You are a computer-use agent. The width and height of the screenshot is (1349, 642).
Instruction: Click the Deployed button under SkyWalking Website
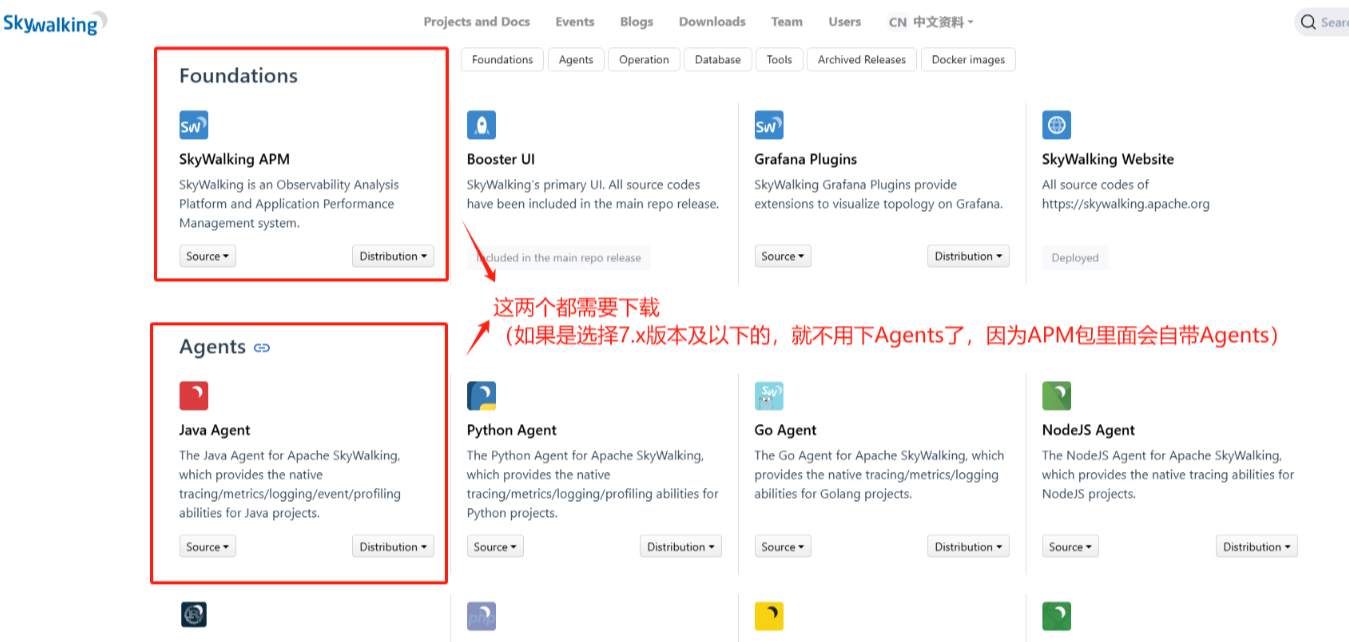(x=1075, y=258)
